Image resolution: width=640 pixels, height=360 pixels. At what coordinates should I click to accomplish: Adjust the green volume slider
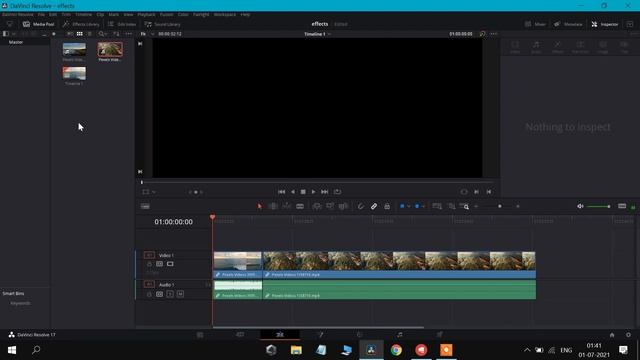point(598,207)
